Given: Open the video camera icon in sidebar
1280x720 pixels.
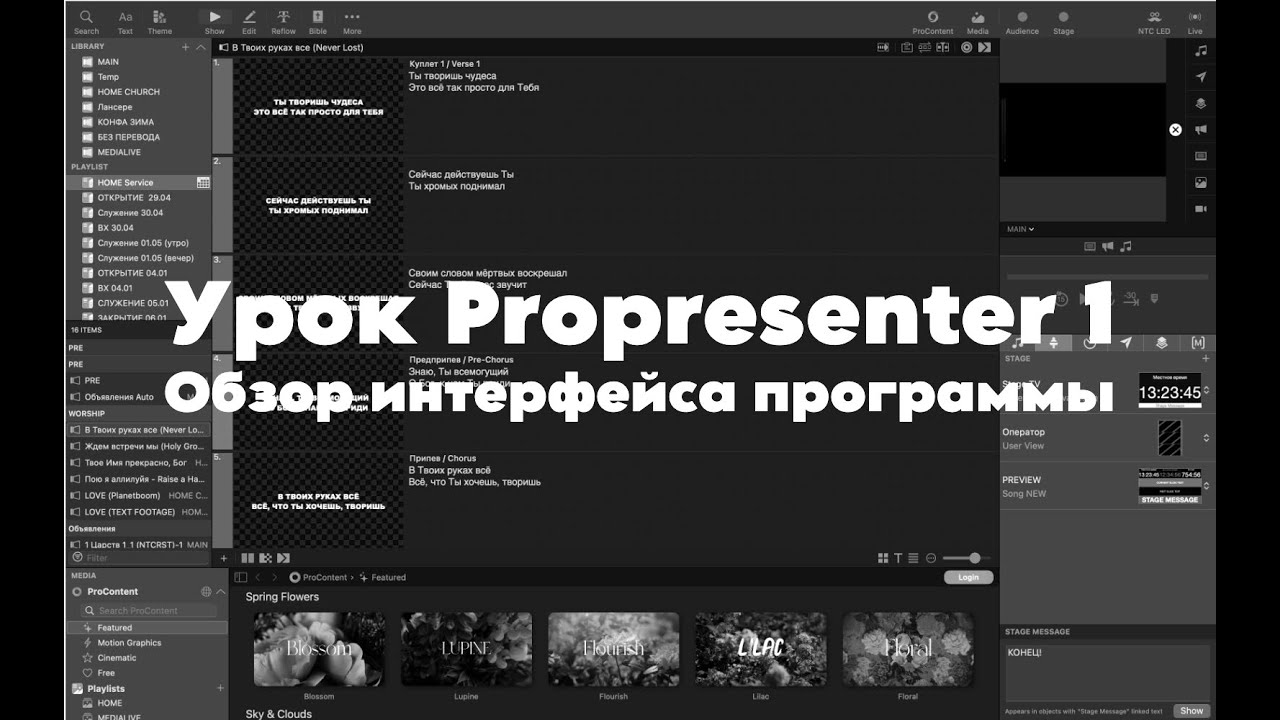Looking at the screenshot, I should pyautogui.click(x=1201, y=209).
